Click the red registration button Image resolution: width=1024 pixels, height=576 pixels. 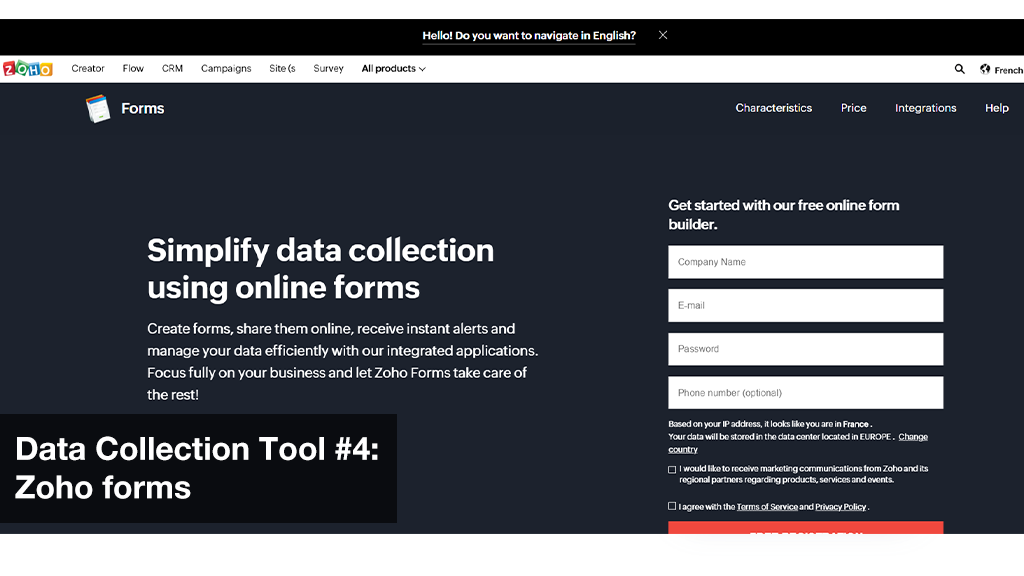(x=805, y=528)
